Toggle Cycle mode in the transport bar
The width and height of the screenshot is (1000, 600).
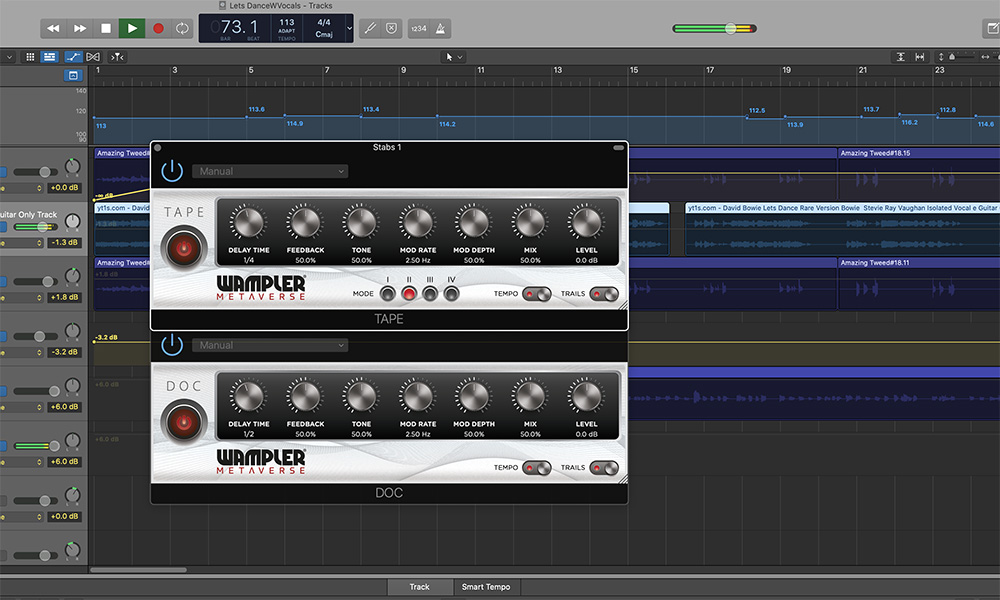tap(182, 28)
